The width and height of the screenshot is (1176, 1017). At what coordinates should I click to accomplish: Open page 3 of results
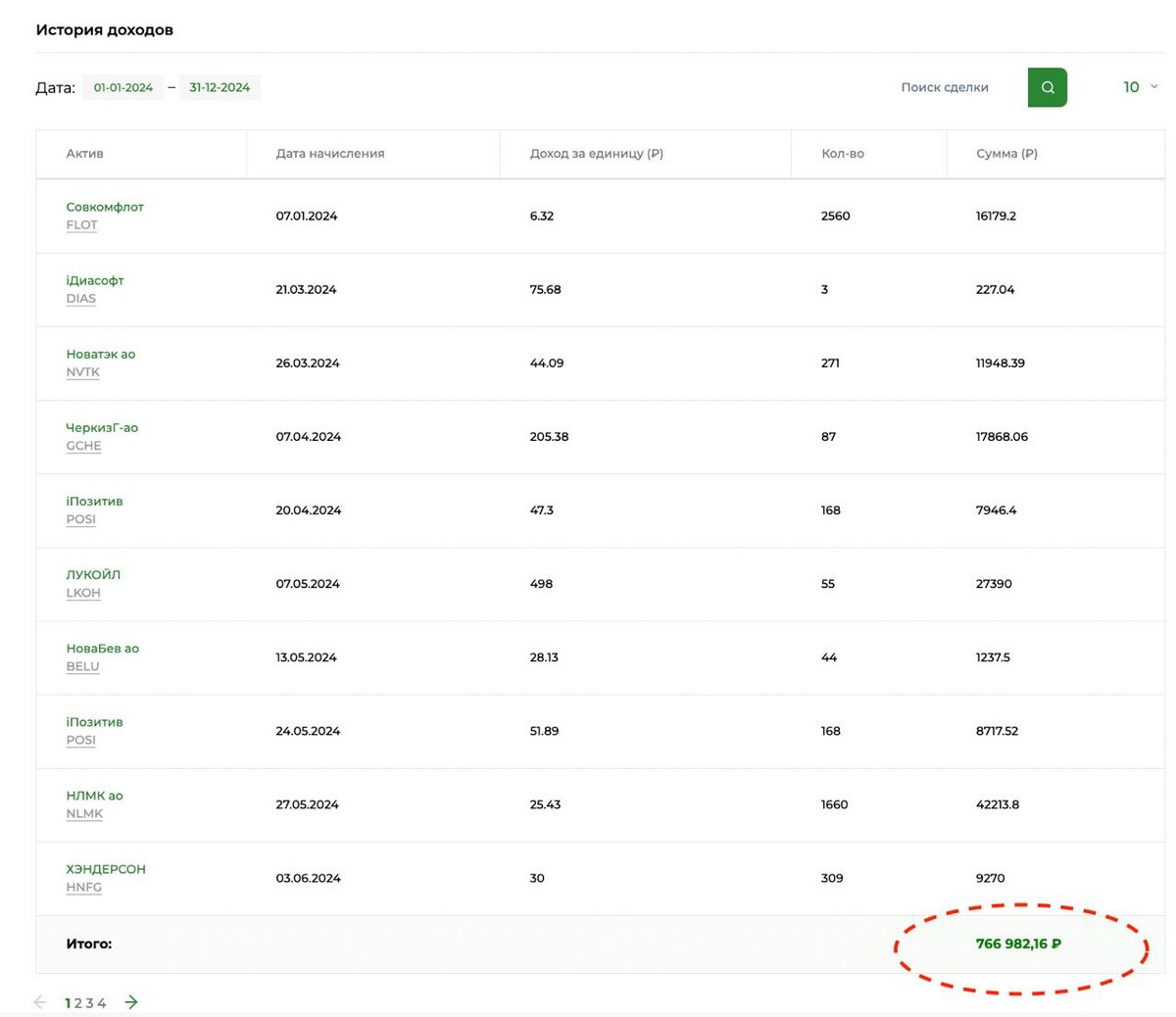tap(89, 1003)
